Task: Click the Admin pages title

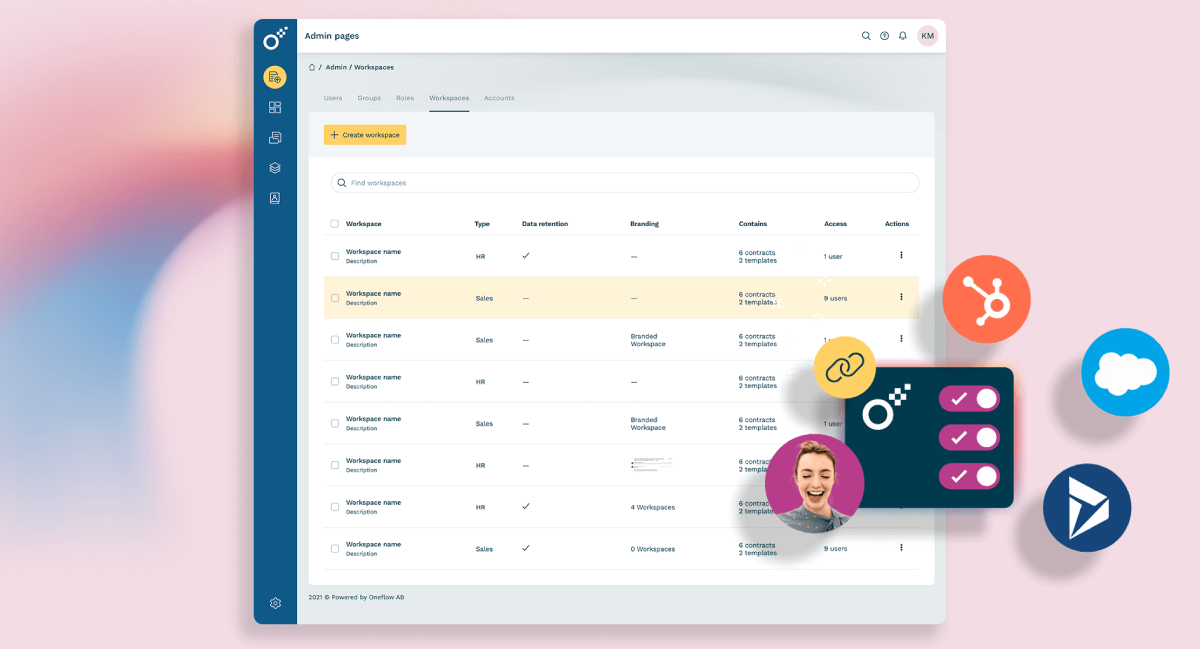Action: (x=332, y=36)
